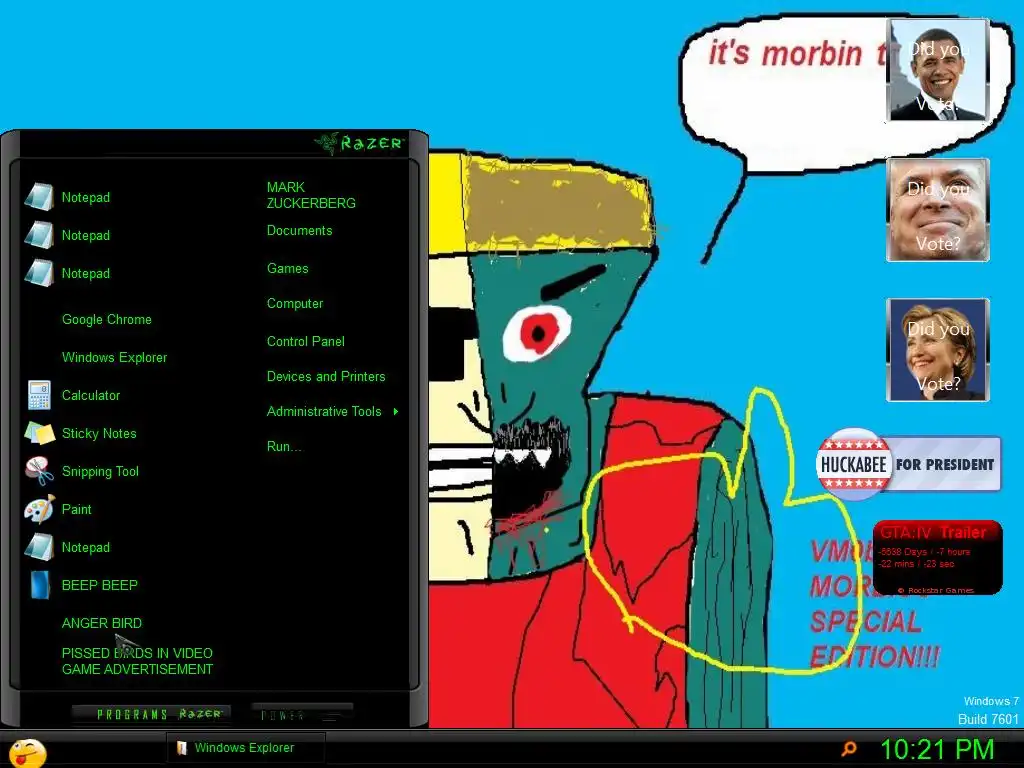Launch ANGER BIRD entry
This screenshot has width=1024, height=768.
[x=101, y=623]
